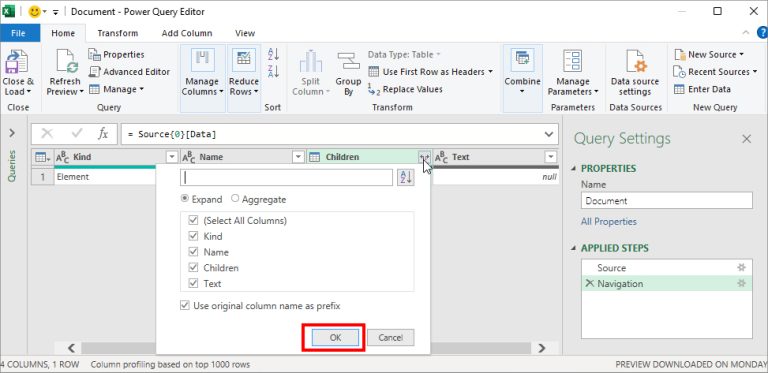Close the Query Settings pane
768x373 pixels.
746,139
